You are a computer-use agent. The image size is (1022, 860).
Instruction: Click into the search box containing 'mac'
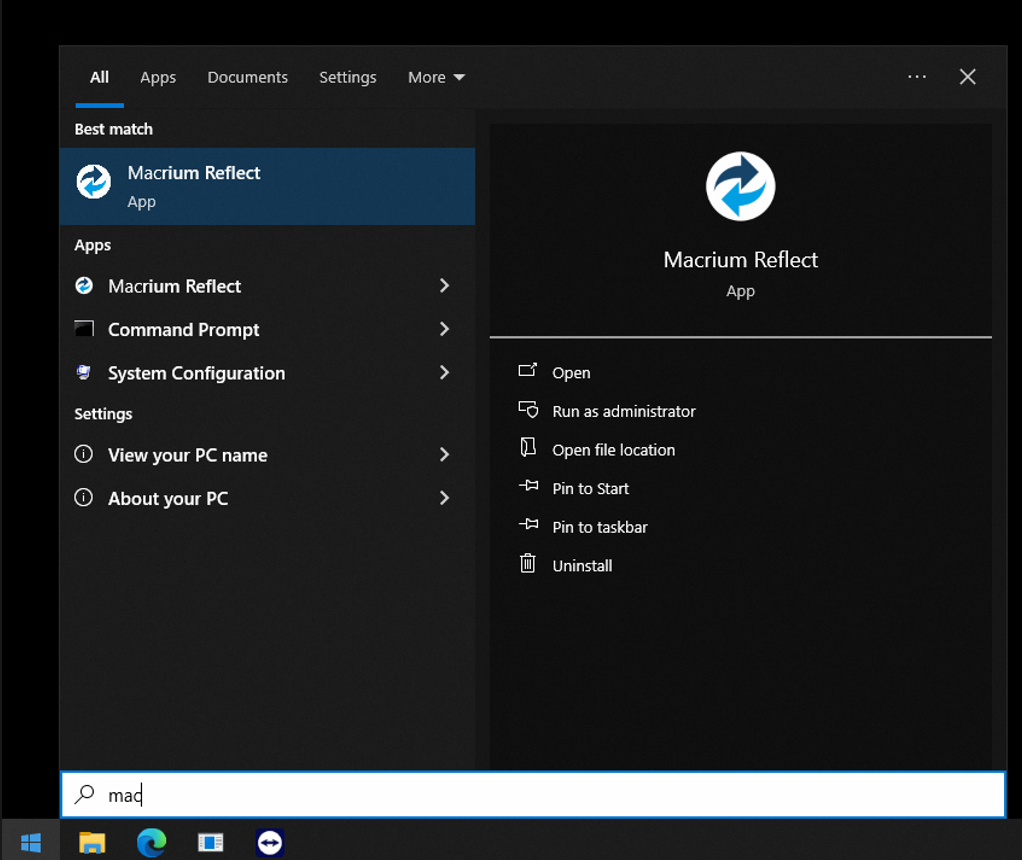pos(532,795)
